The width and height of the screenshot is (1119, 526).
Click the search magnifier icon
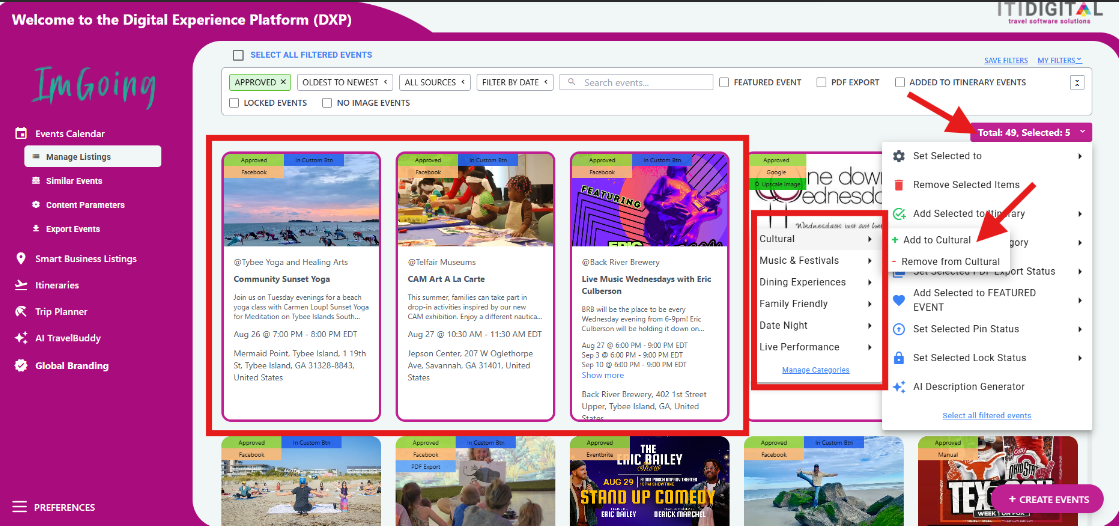(x=572, y=82)
